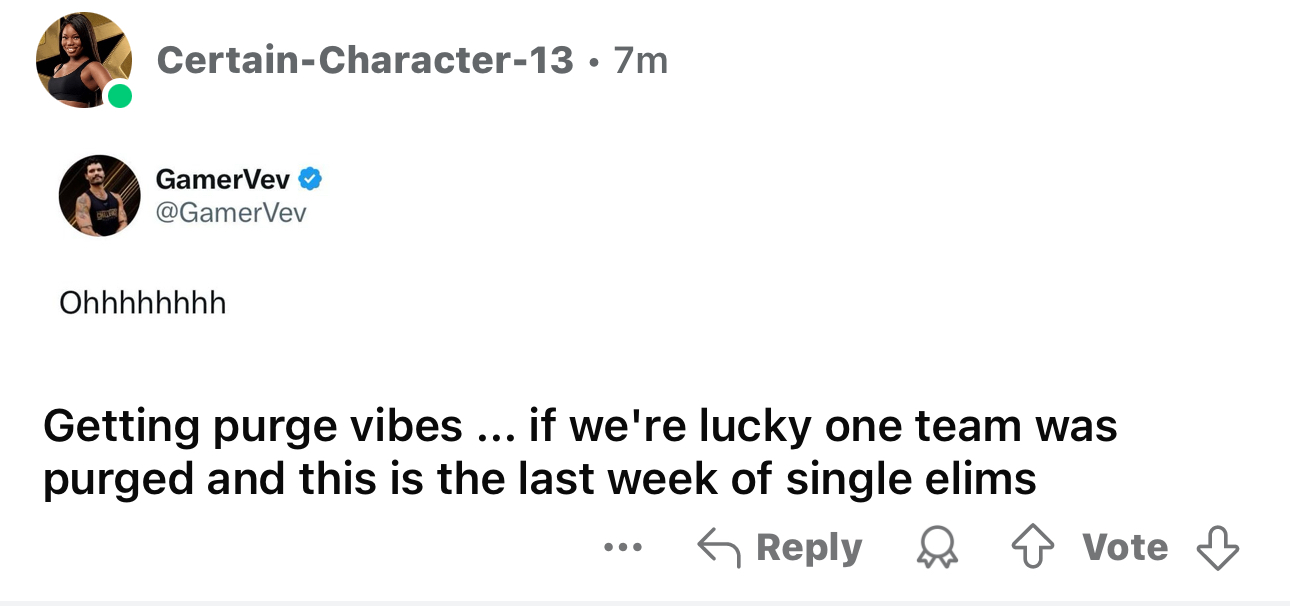Click the 'last week of single elims' line

[539, 479]
